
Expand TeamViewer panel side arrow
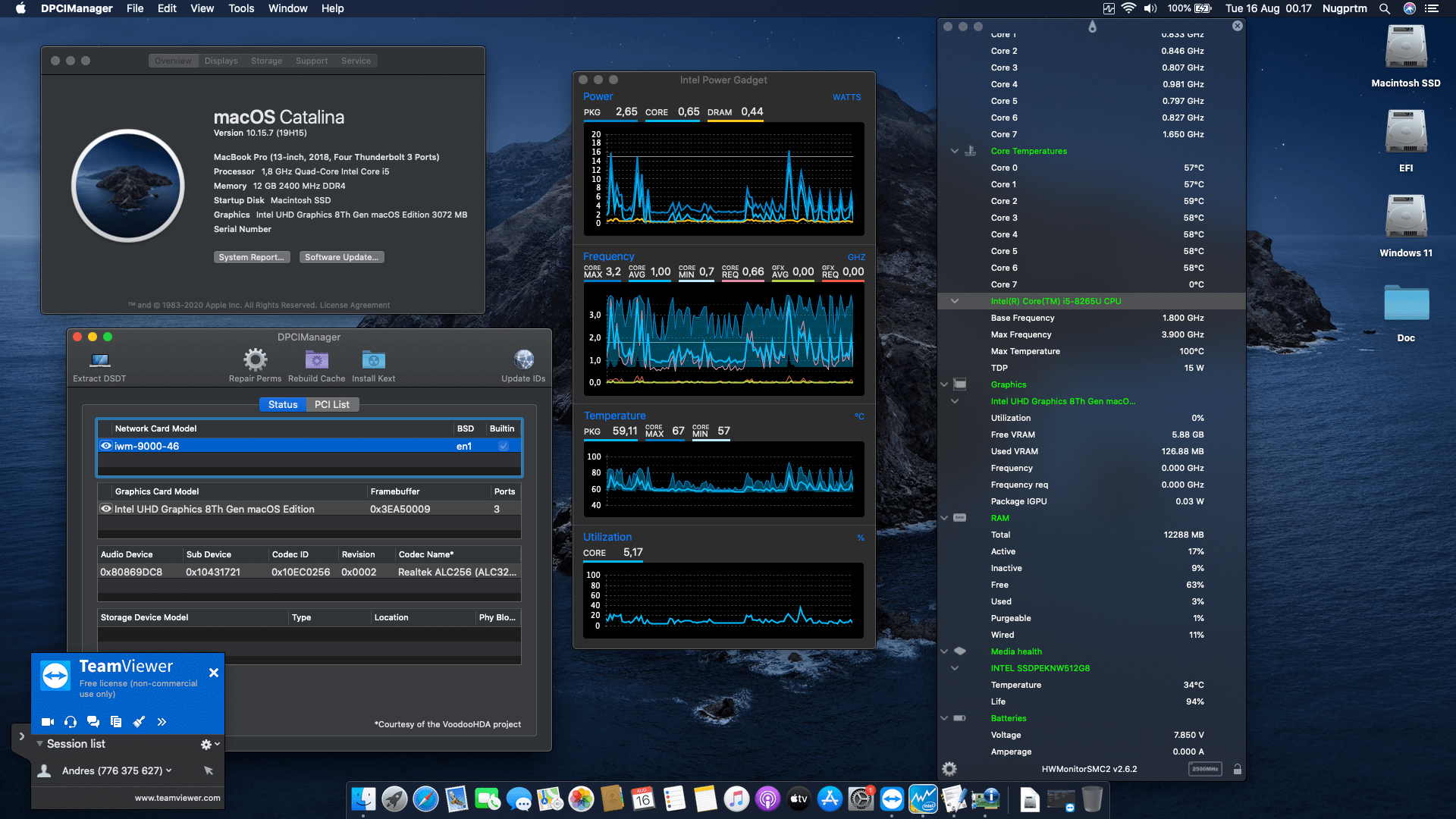21,736
